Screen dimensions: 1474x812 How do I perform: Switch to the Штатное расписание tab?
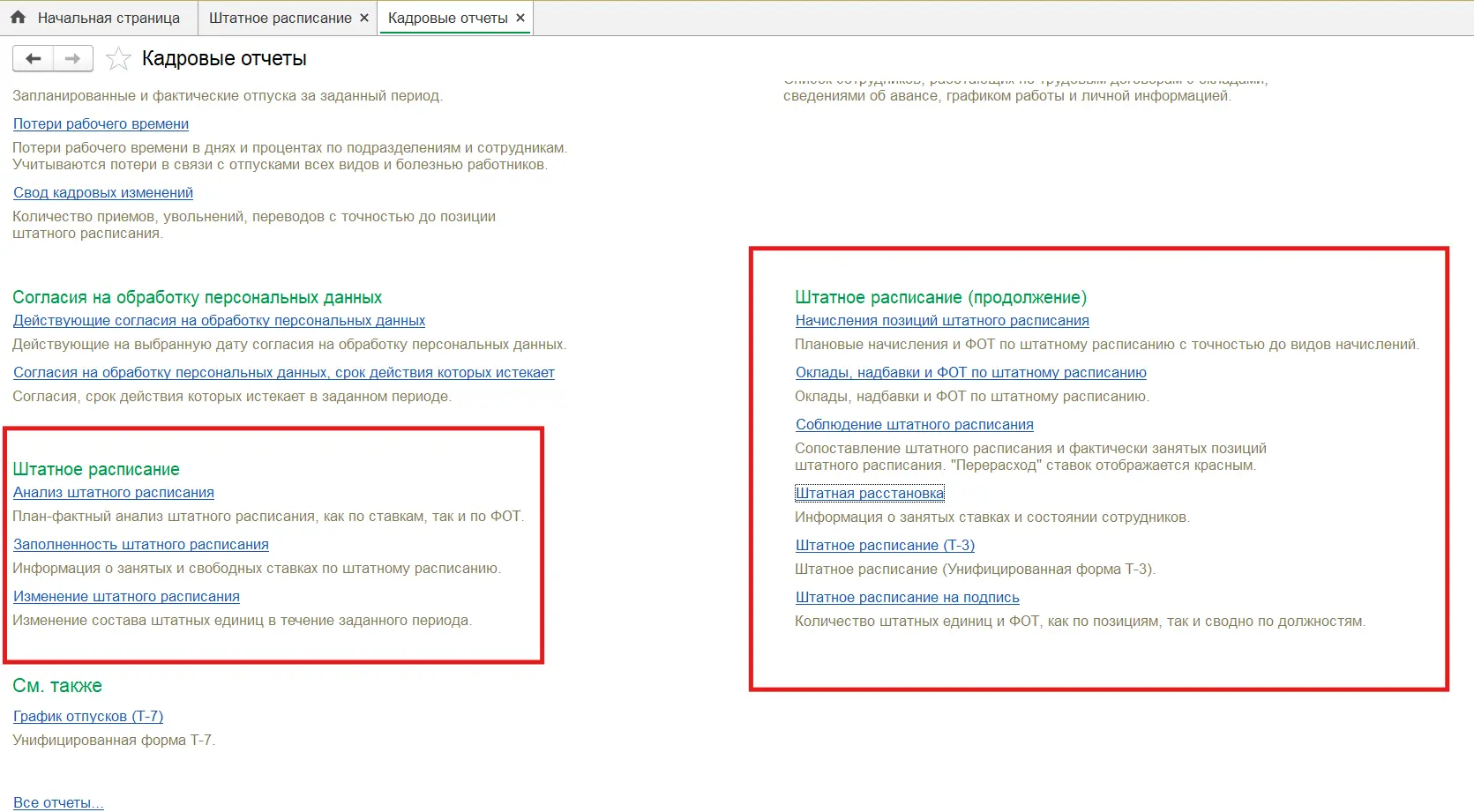280,18
